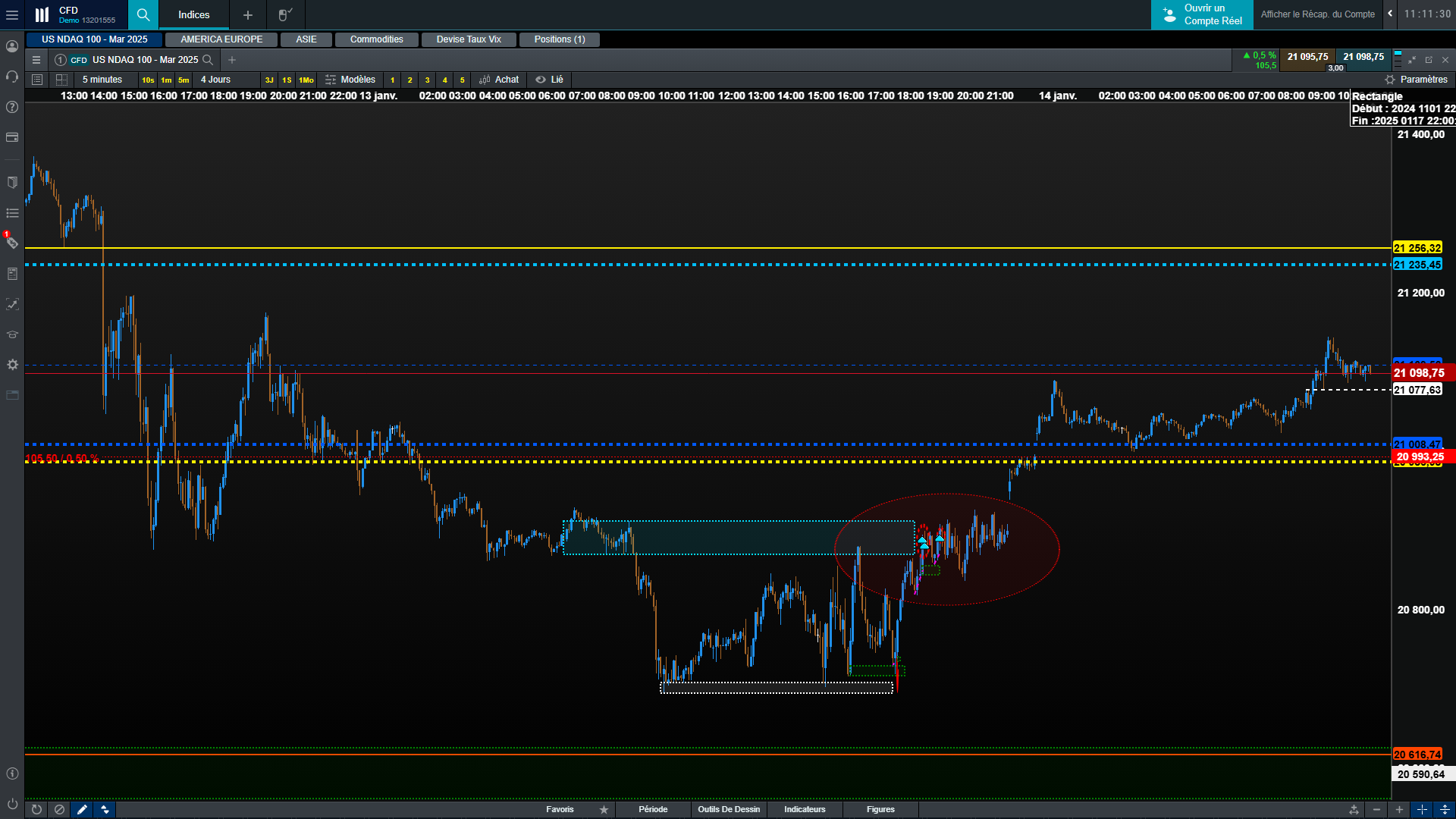Open the 4 Jours range dropdown
This screenshot has height=819, width=1456.
[x=215, y=80]
